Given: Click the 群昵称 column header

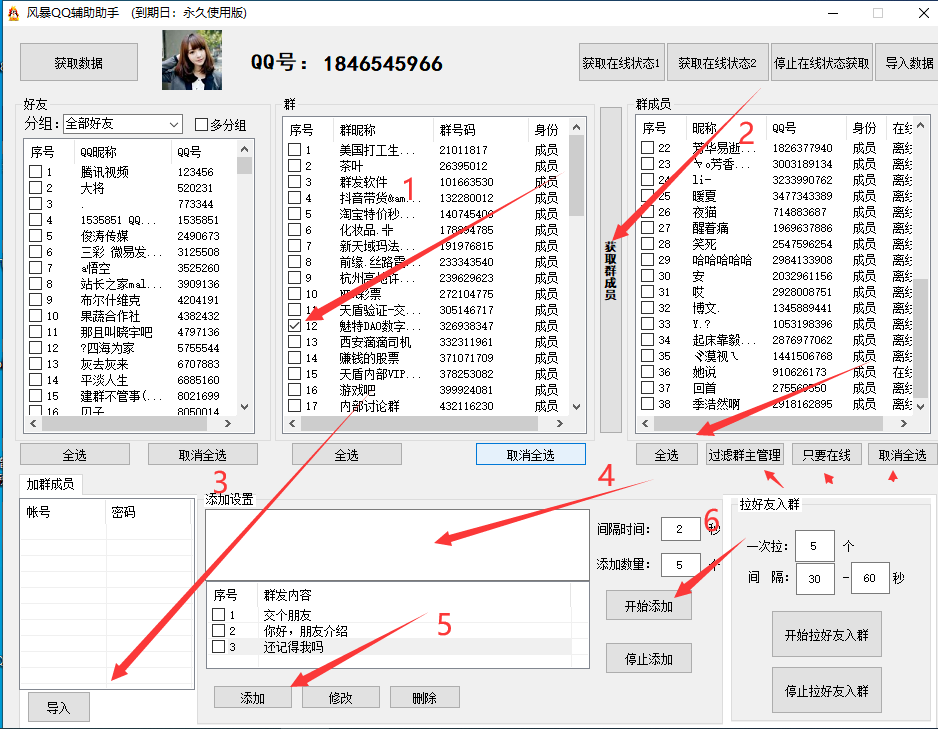Looking at the screenshot, I should click(383, 130).
